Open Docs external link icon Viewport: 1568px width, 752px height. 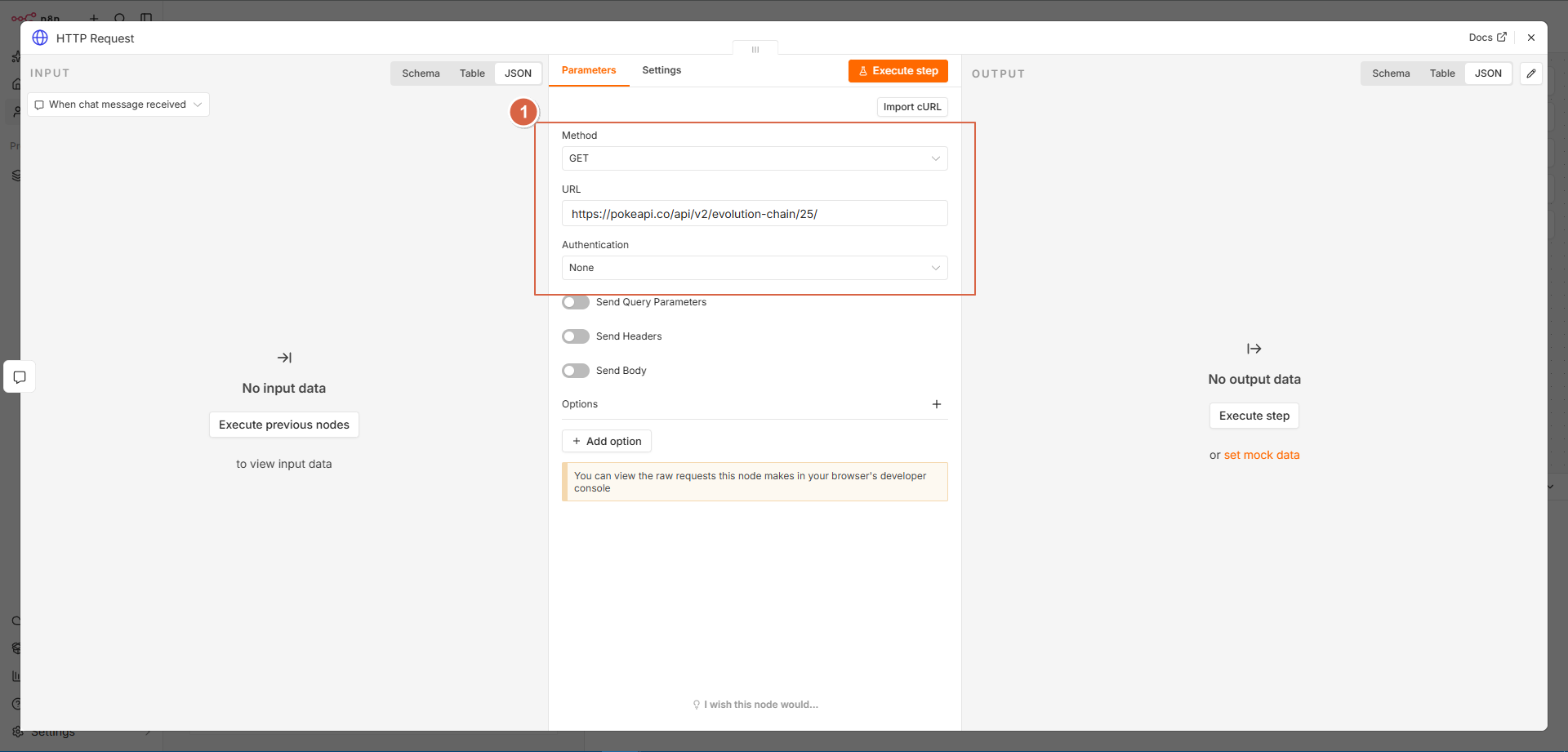(1501, 37)
